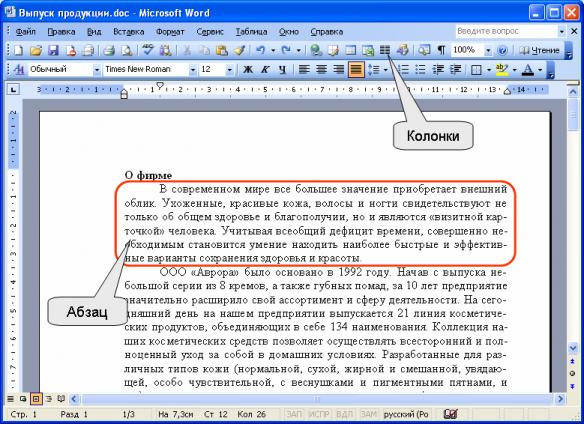Save the document with floppy icon
The image size is (584, 424).
53,50
